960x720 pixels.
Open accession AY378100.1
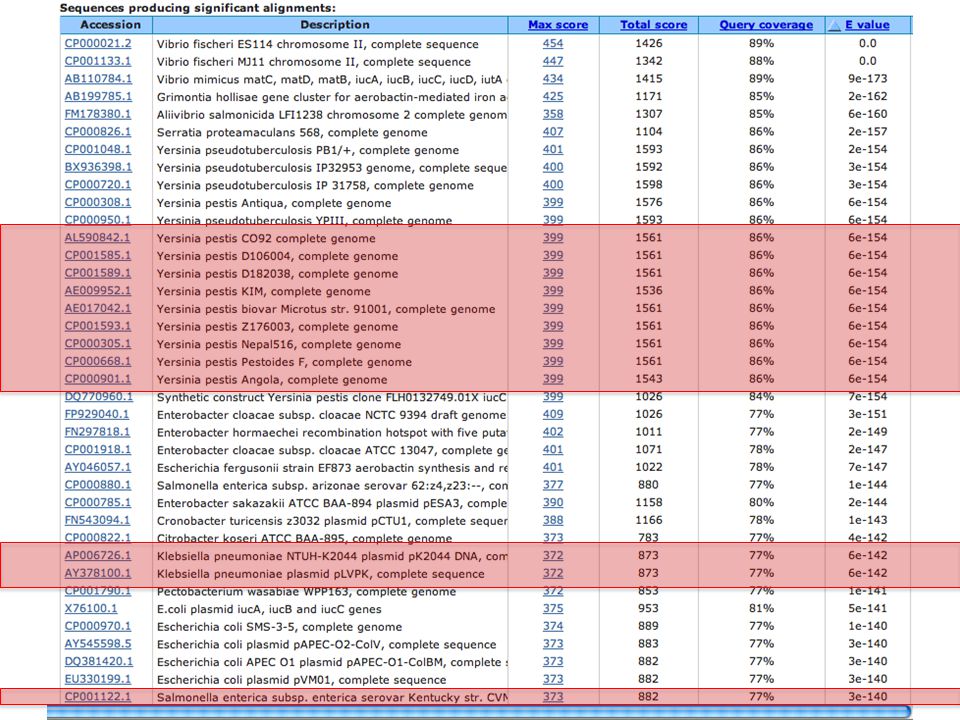tap(98, 574)
